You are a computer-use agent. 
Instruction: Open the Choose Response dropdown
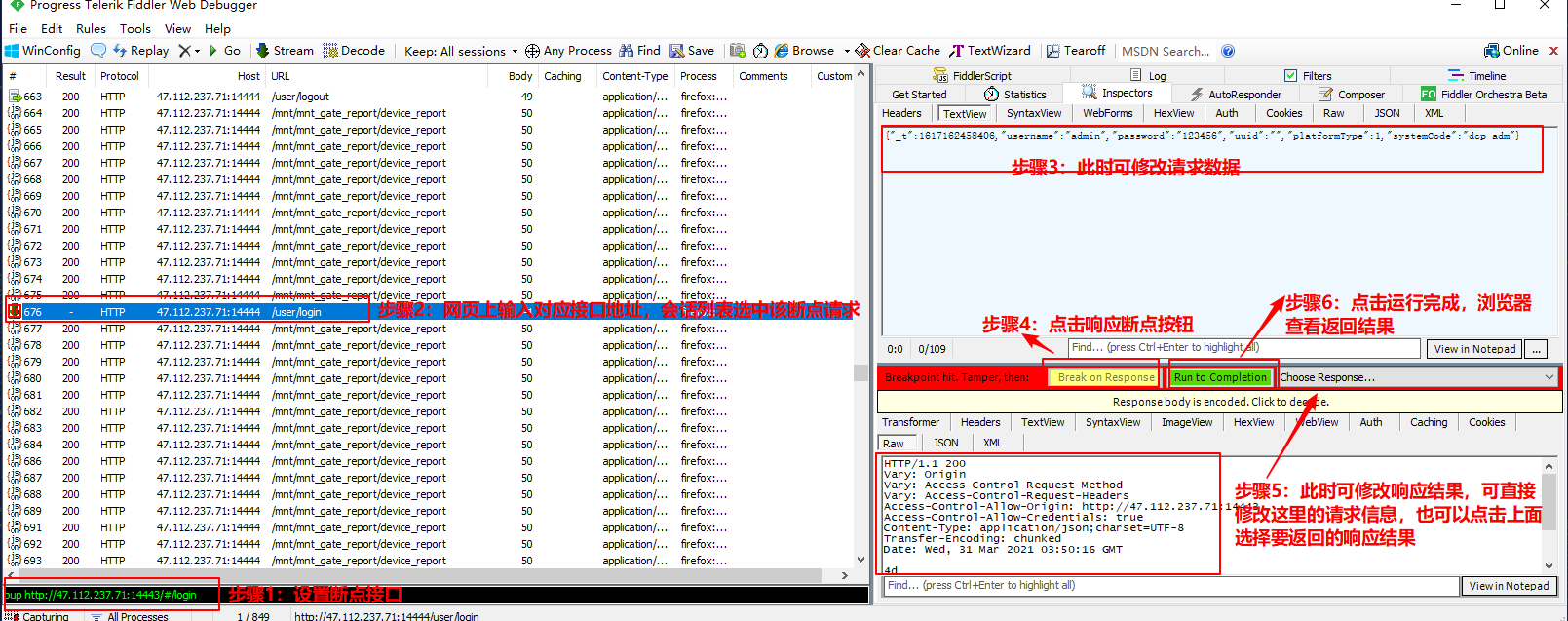(1417, 377)
